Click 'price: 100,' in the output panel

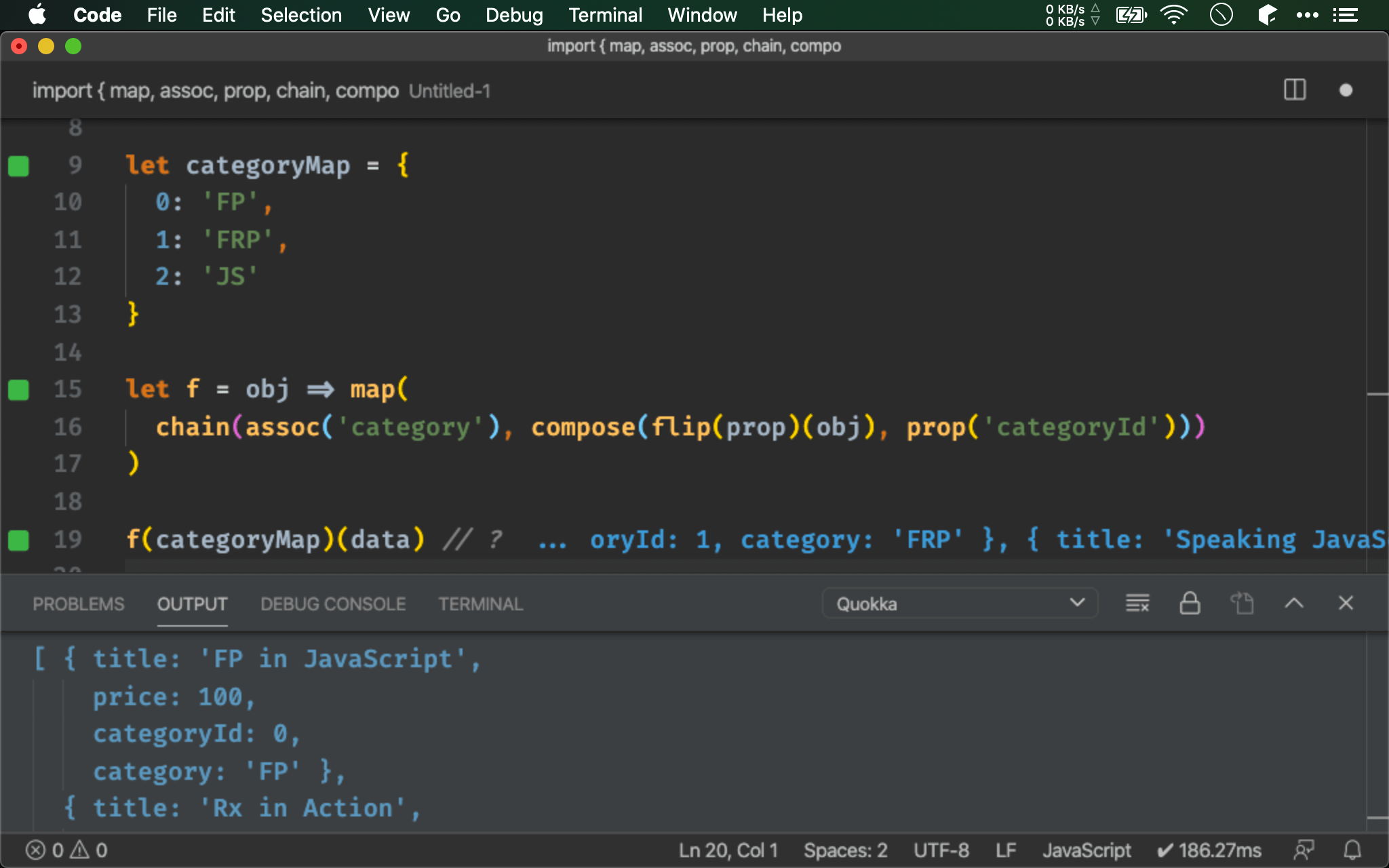click(174, 697)
